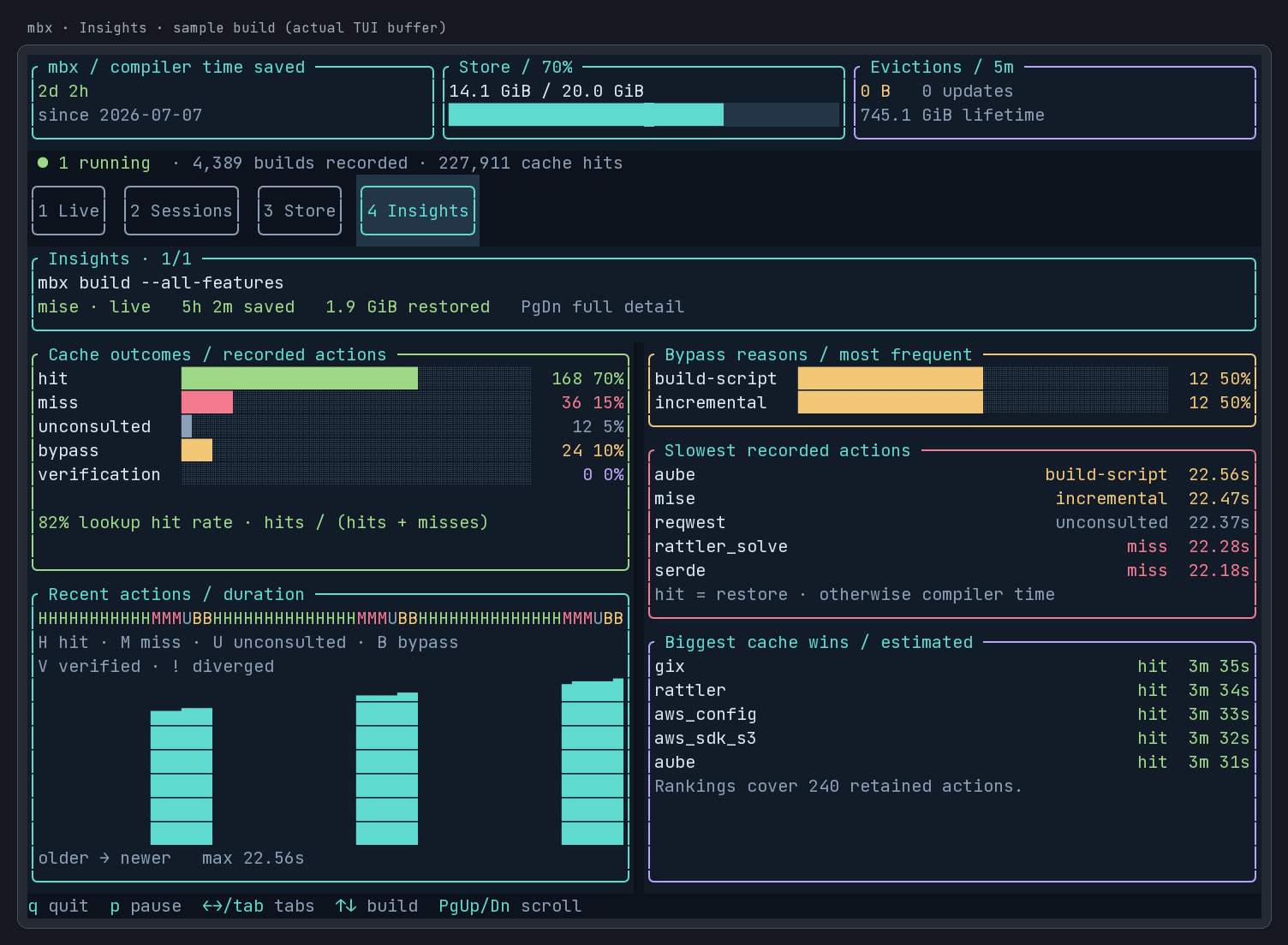The image size is (1288, 945).
Task: Select the "verification" row label in Cache outcomes
Action: 99,474
